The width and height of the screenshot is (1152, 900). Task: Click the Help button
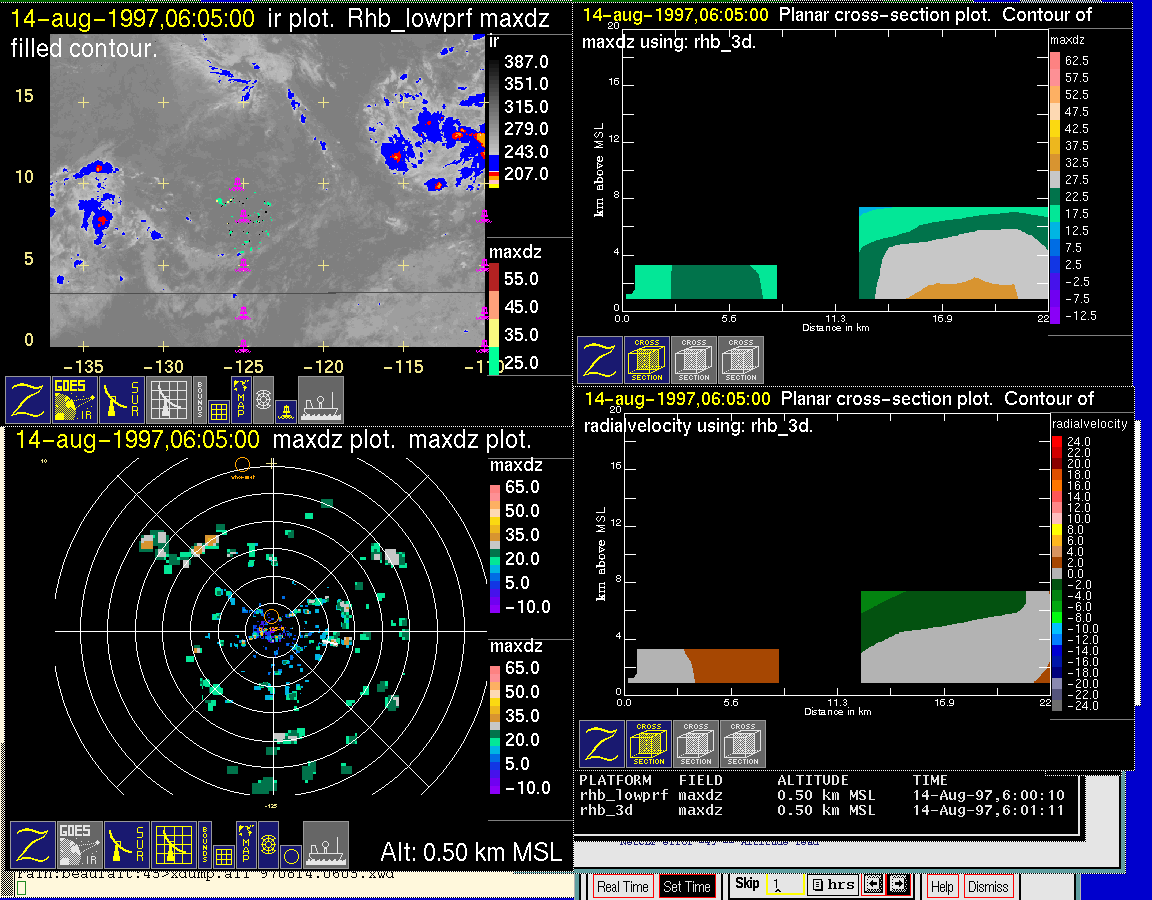(x=942, y=886)
